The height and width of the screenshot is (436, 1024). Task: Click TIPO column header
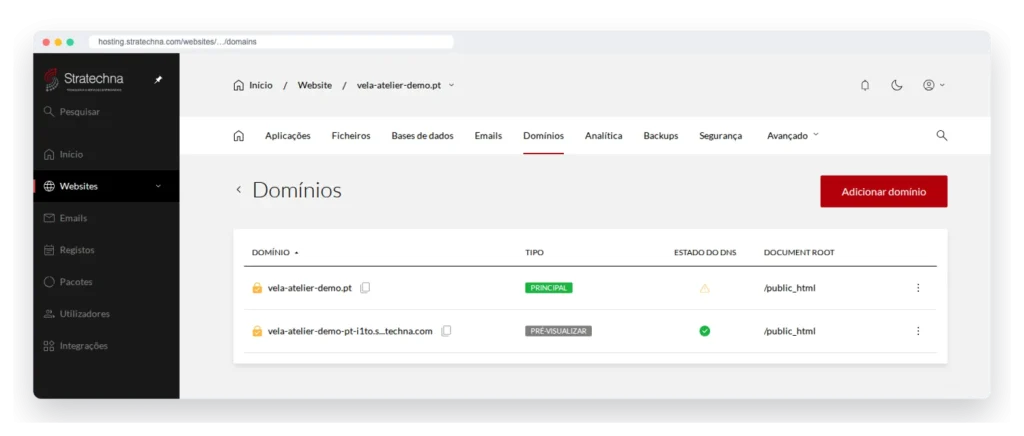(x=534, y=253)
